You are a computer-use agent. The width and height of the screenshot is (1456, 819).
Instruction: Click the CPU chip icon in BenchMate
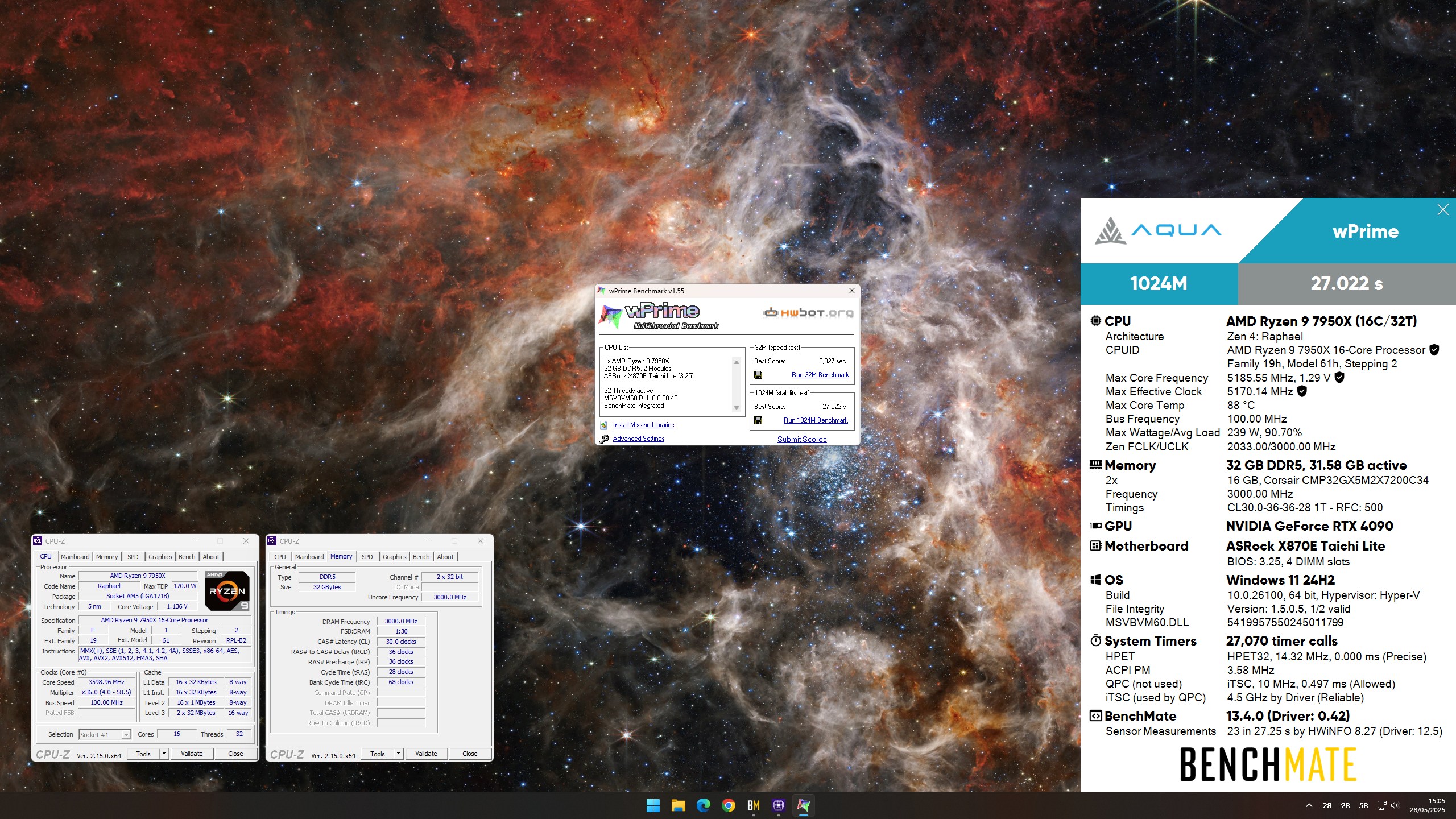point(1095,321)
